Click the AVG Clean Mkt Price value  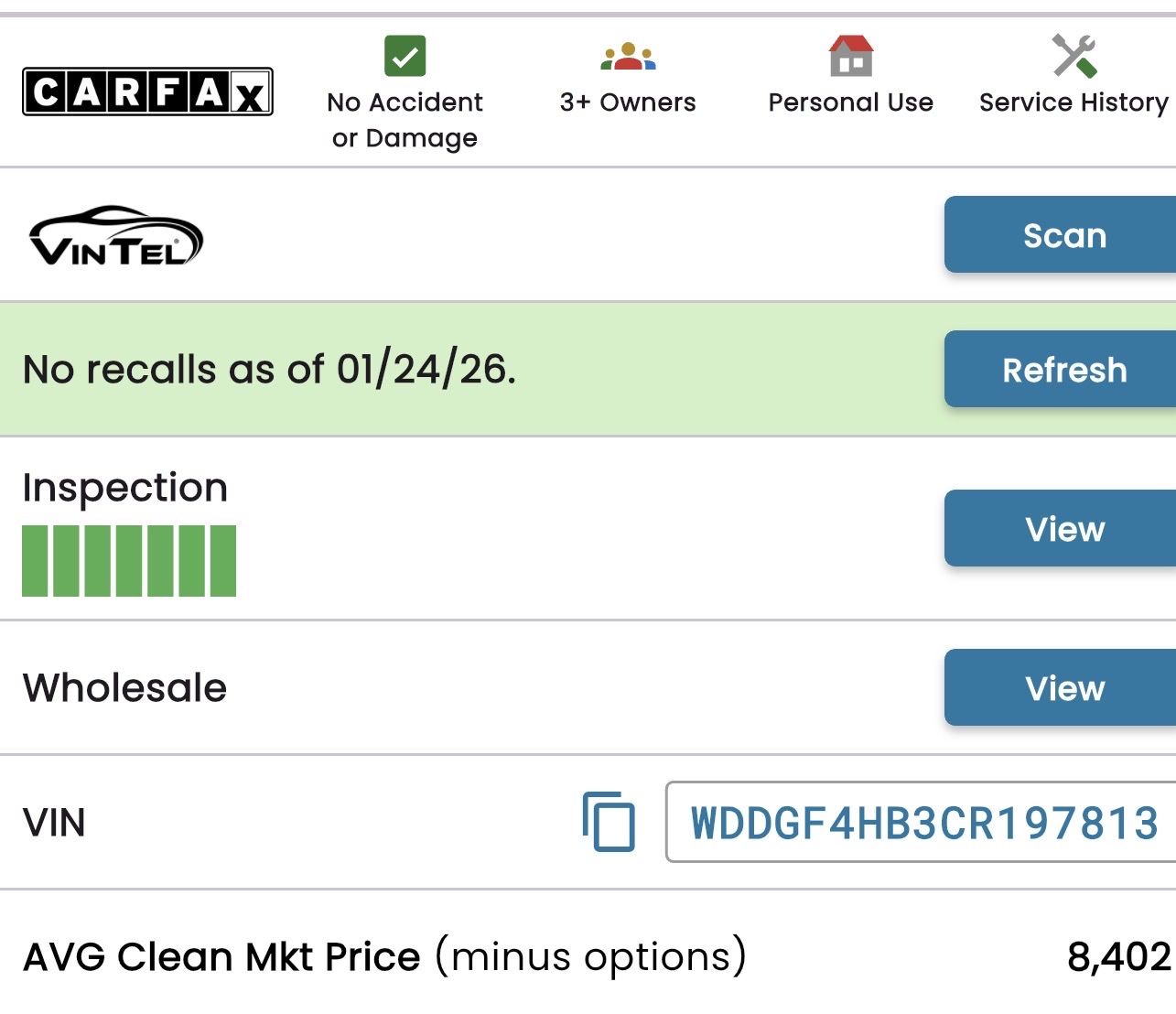click(1118, 957)
